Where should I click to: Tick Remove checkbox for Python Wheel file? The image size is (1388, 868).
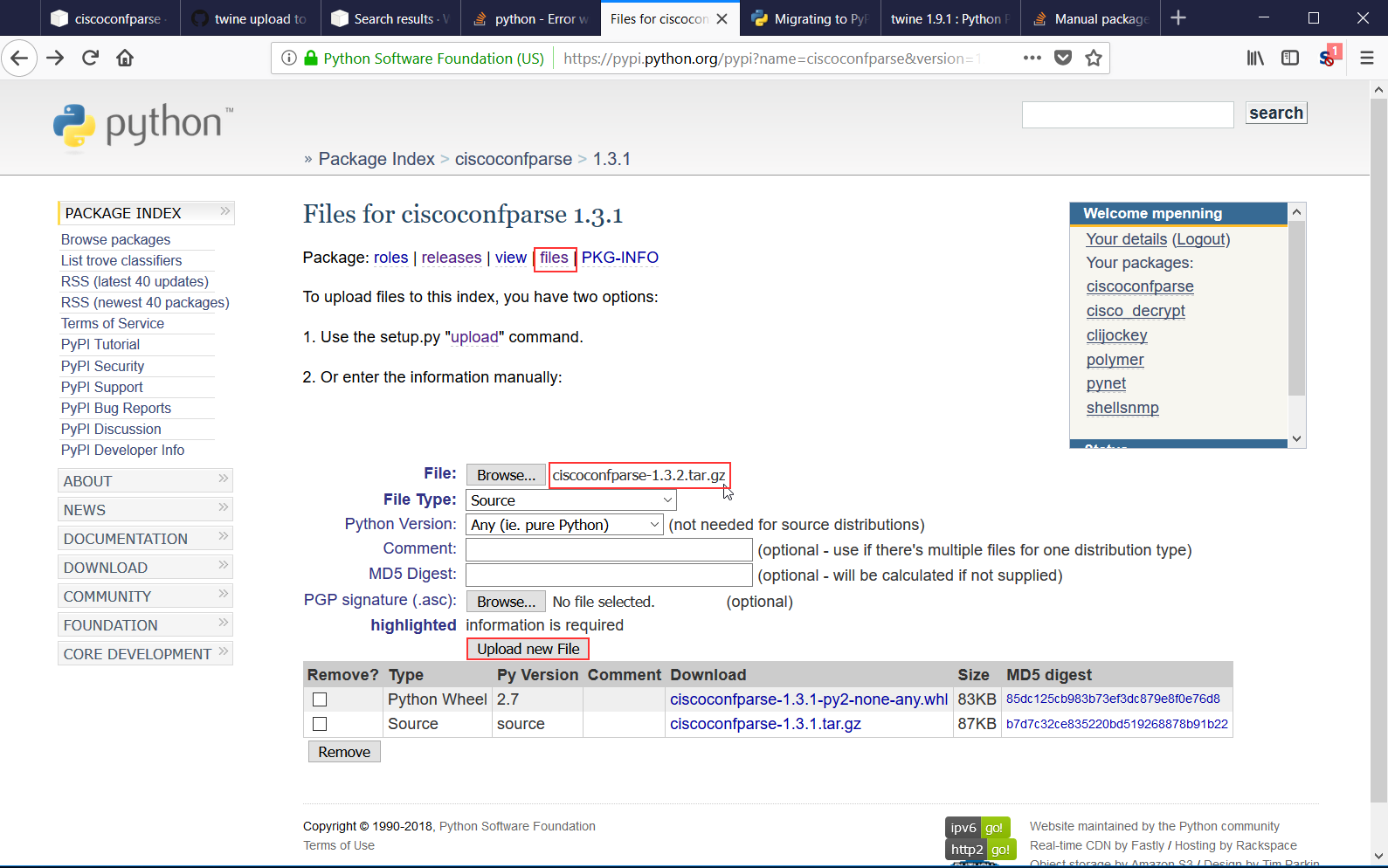[x=320, y=699]
